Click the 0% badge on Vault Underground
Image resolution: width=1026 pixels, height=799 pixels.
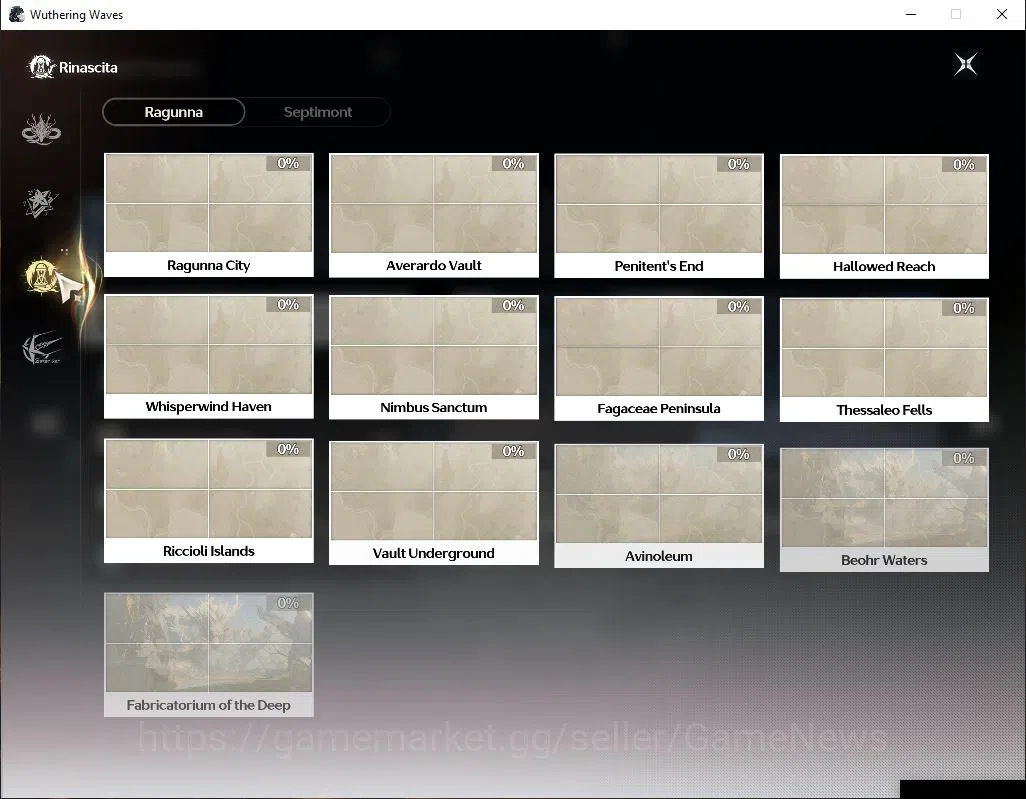pos(513,451)
